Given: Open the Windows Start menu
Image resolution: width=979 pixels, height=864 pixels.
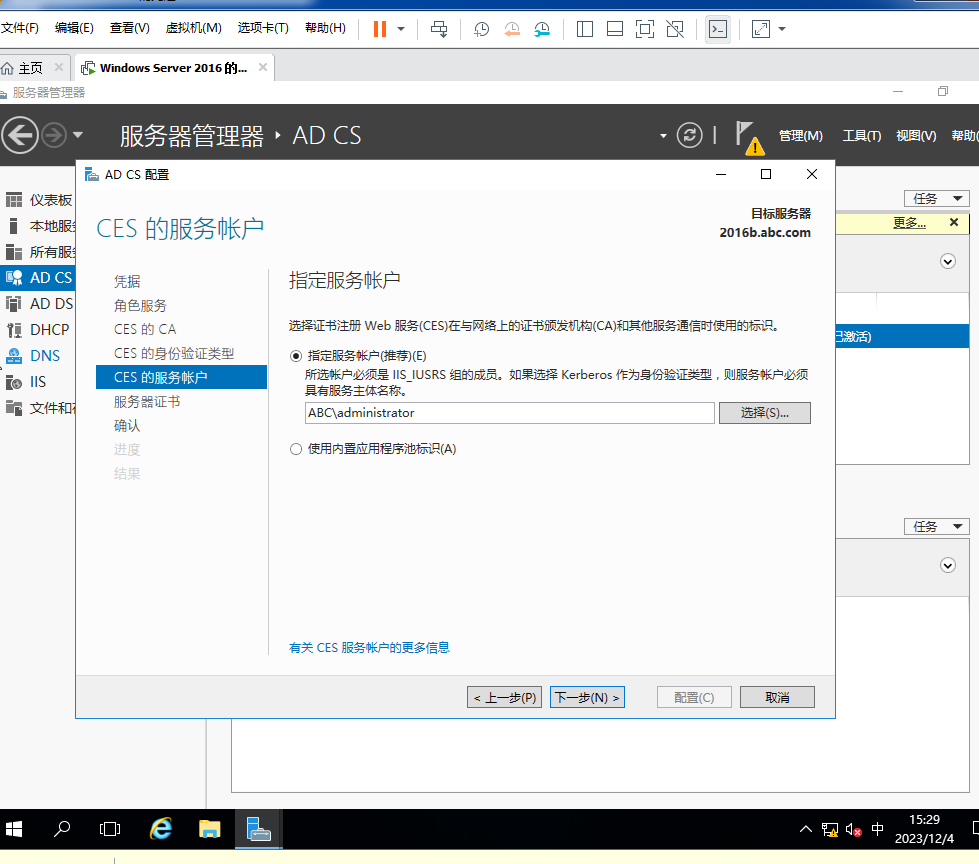Looking at the screenshot, I should pyautogui.click(x=14, y=829).
